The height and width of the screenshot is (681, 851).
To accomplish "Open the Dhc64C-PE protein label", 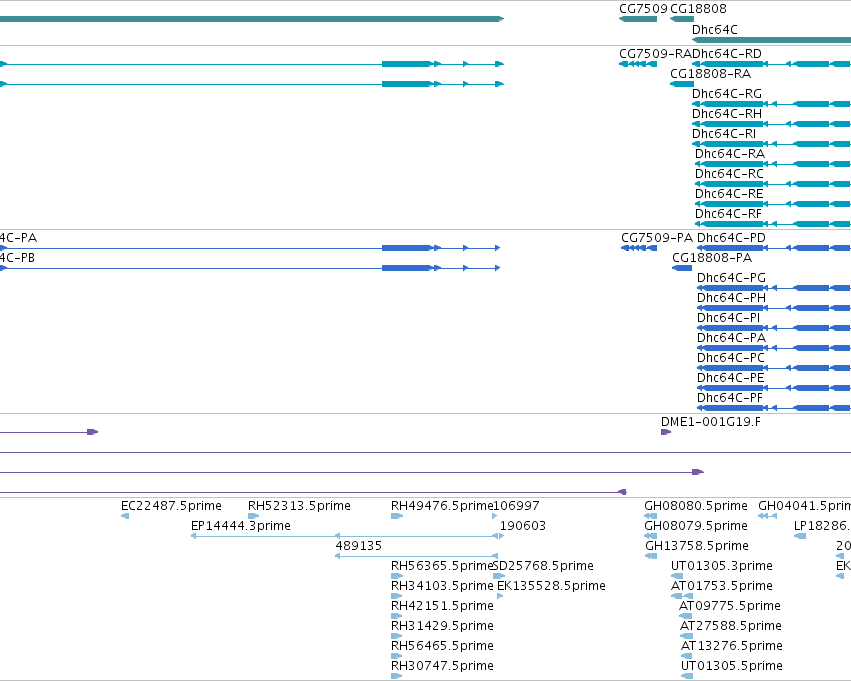I will click(731, 379).
